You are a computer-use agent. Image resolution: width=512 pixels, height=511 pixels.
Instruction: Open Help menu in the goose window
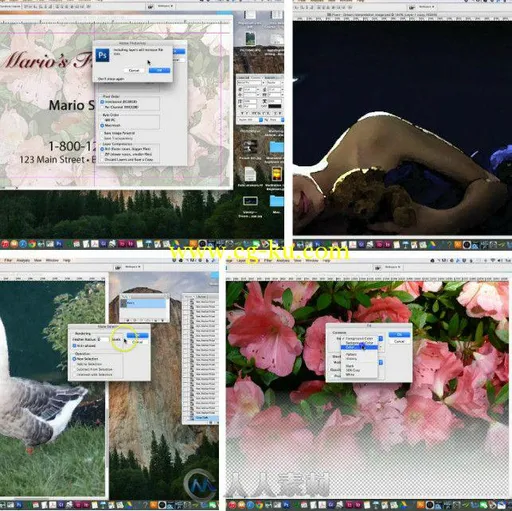tap(67, 260)
